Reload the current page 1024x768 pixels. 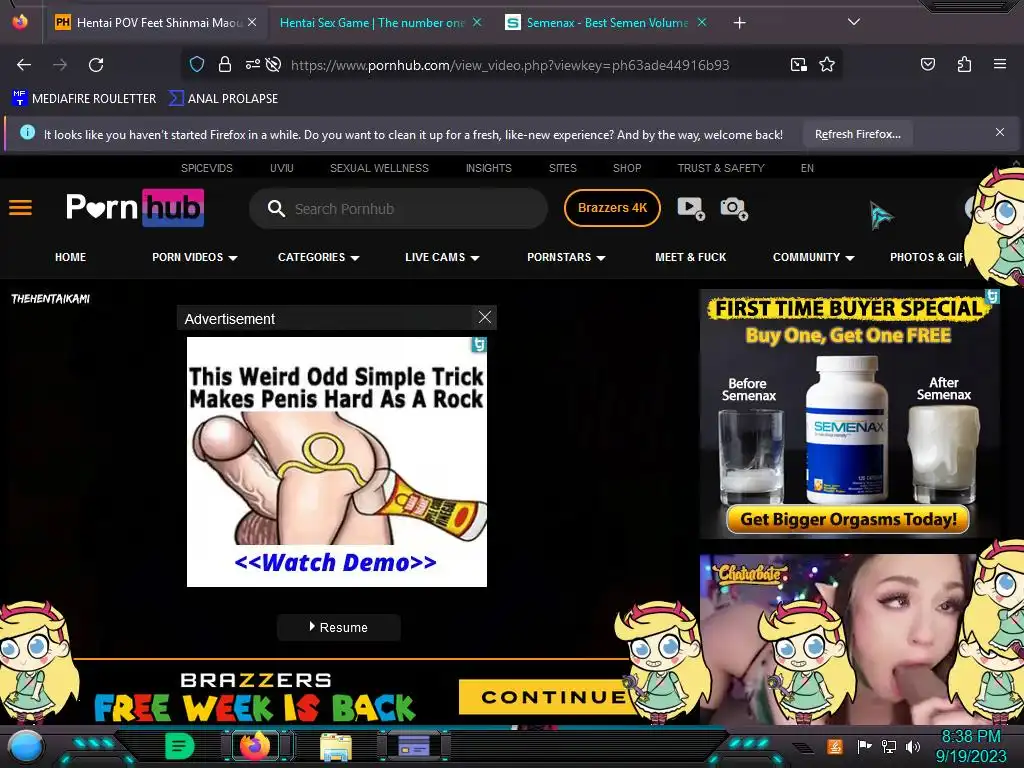point(96,65)
